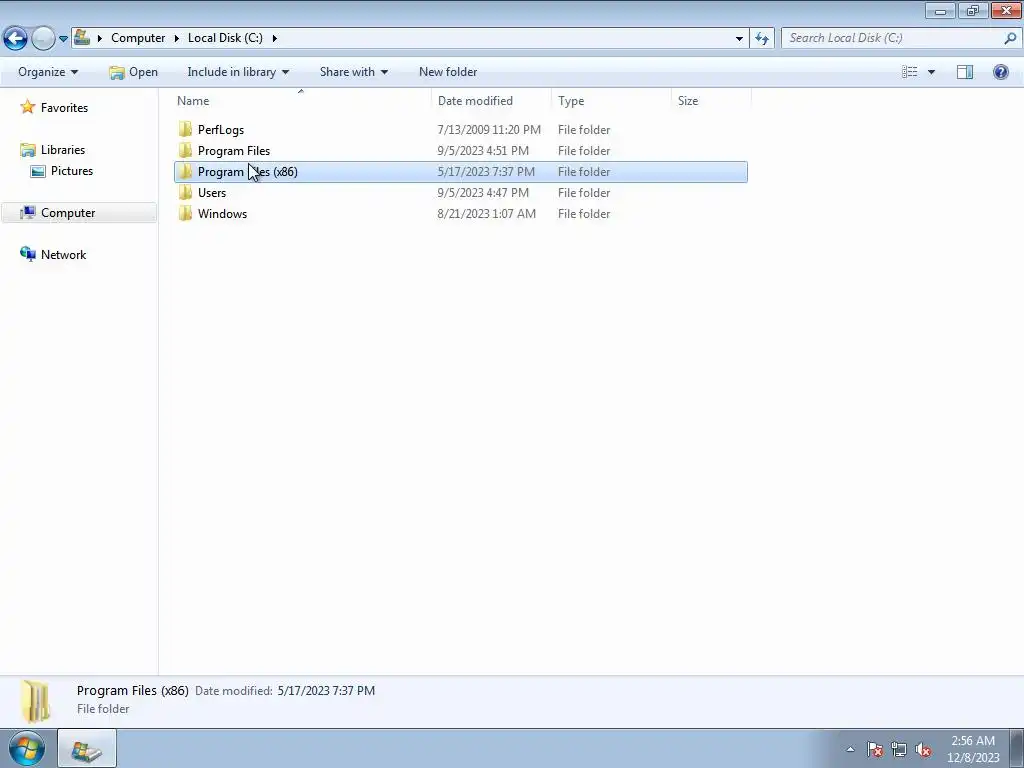This screenshot has width=1024, height=768.
Task: Show the preview pane
Action: coord(965,72)
